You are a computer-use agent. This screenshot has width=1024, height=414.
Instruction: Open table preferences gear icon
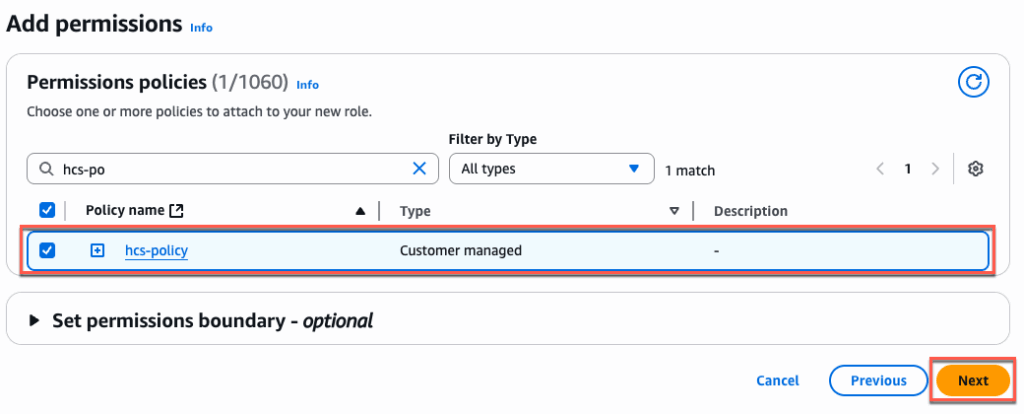(x=976, y=169)
